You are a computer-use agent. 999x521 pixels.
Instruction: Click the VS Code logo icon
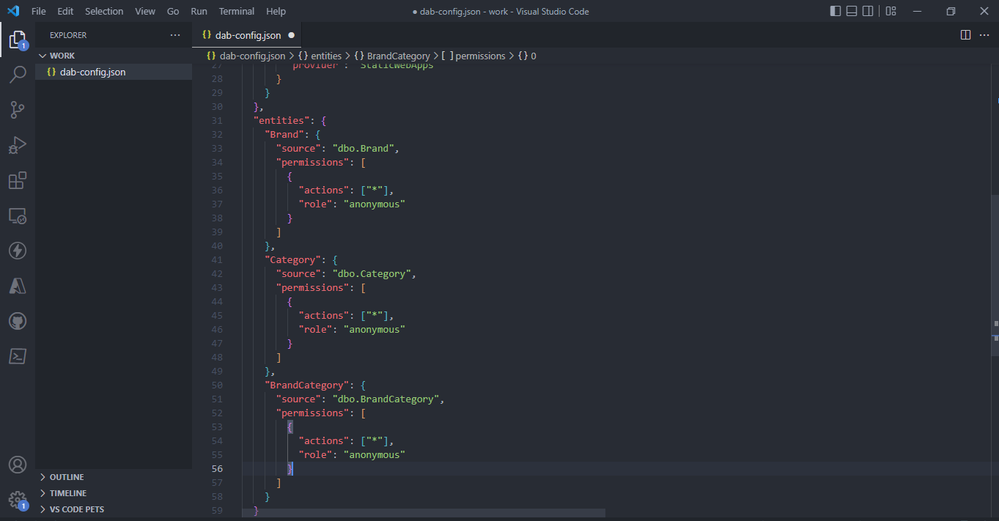click(13, 11)
